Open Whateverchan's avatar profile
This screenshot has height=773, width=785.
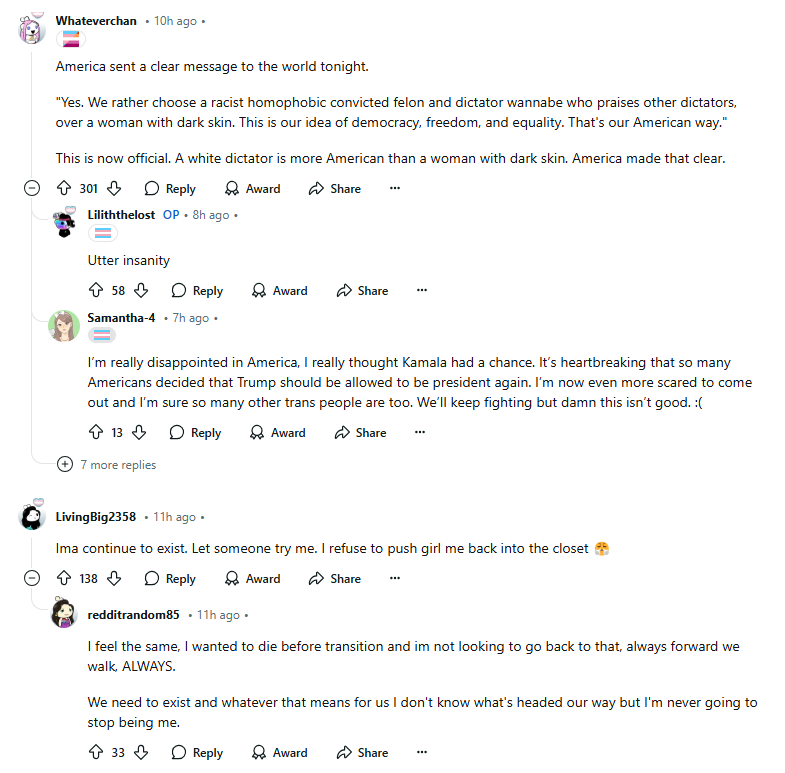(x=32, y=30)
